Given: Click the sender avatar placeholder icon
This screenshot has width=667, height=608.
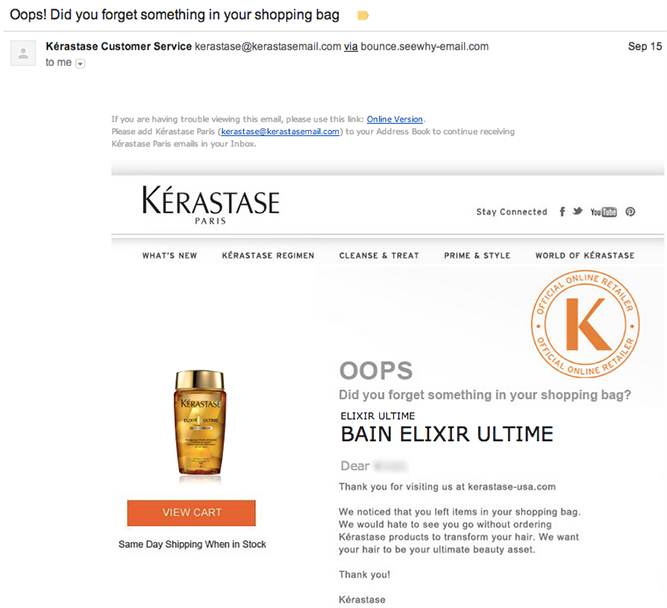Looking at the screenshot, I should click(x=23, y=53).
